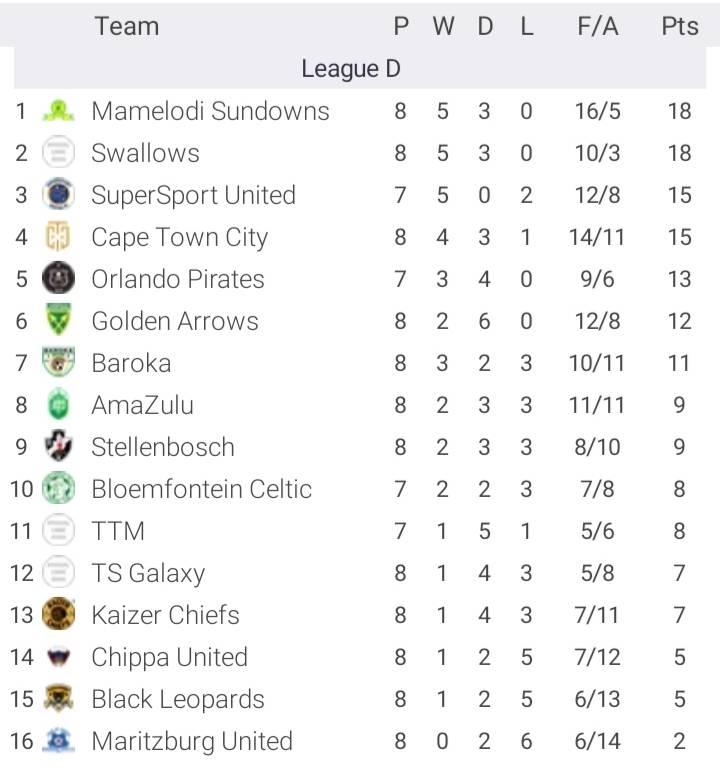
Task: Click the Cape Town City badge
Action: point(58,237)
